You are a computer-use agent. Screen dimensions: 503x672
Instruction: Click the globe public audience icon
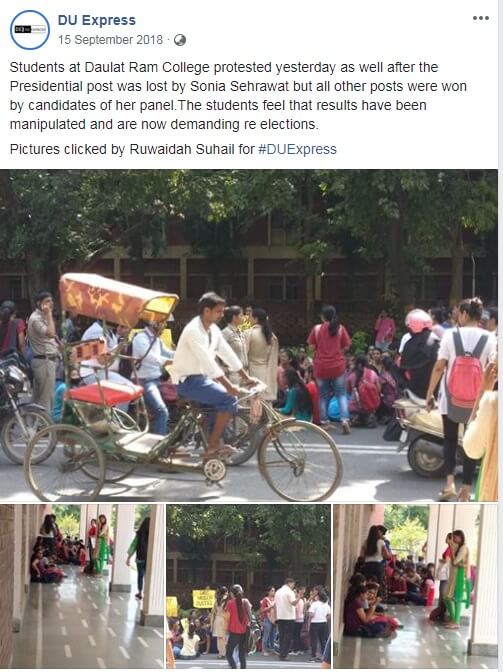[x=180, y=40]
